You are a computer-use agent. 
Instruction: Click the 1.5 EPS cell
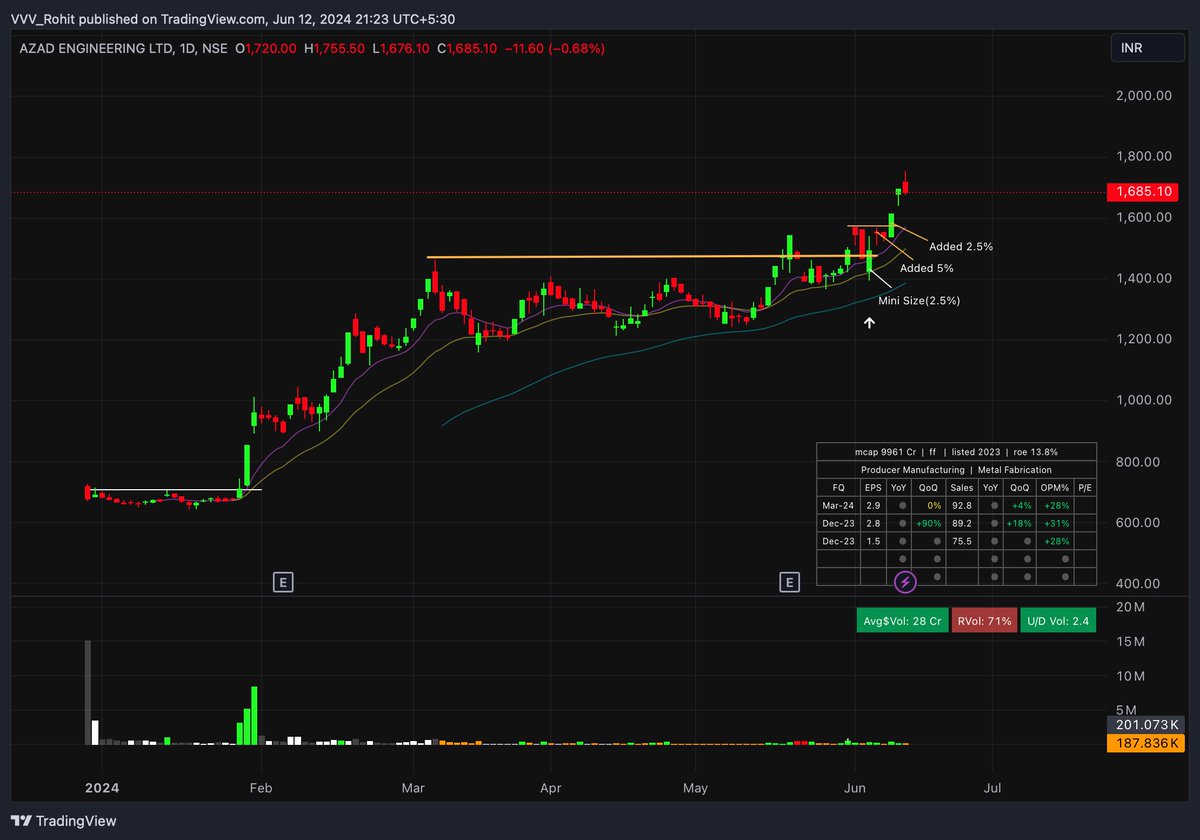pos(873,541)
